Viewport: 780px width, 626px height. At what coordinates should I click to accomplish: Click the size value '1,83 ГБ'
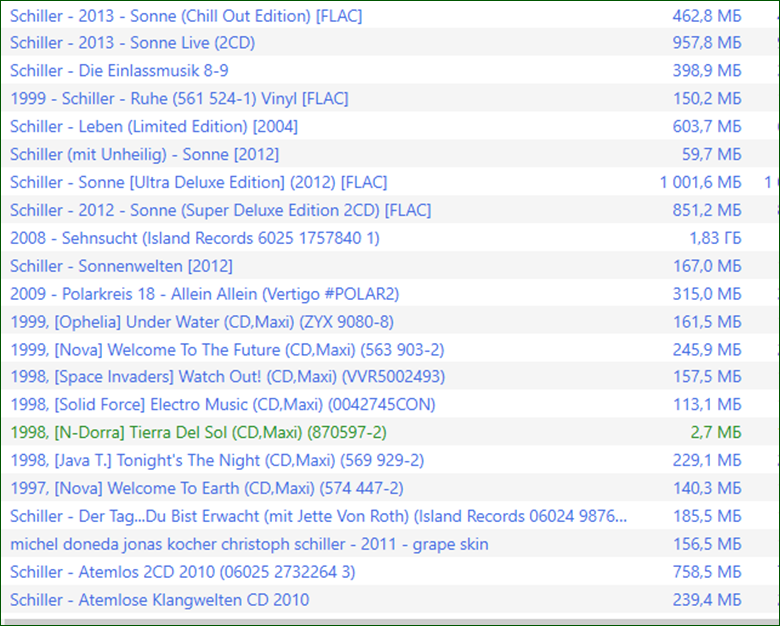click(x=715, y=238)
